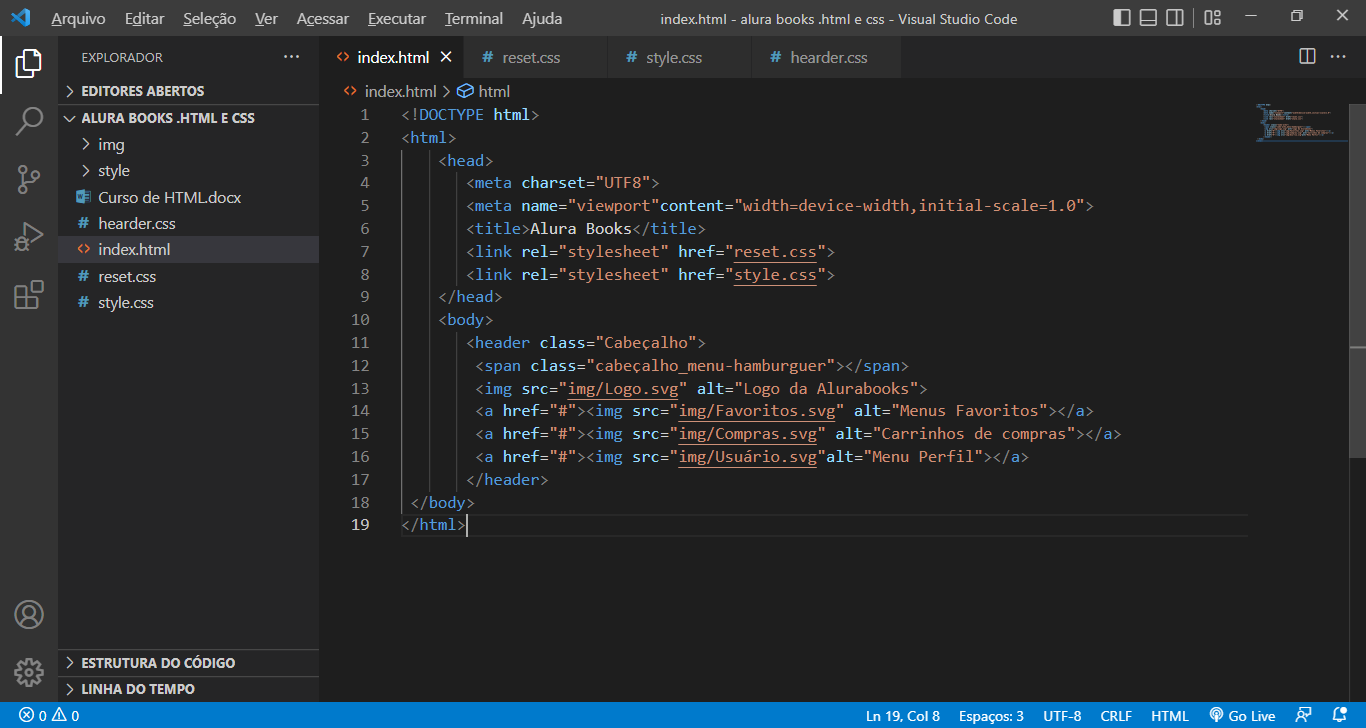Click the img/Compras.svg path on line 15
Image resolution: width=1366 pixels, height=728 pixels.
(x=748, y=434)
